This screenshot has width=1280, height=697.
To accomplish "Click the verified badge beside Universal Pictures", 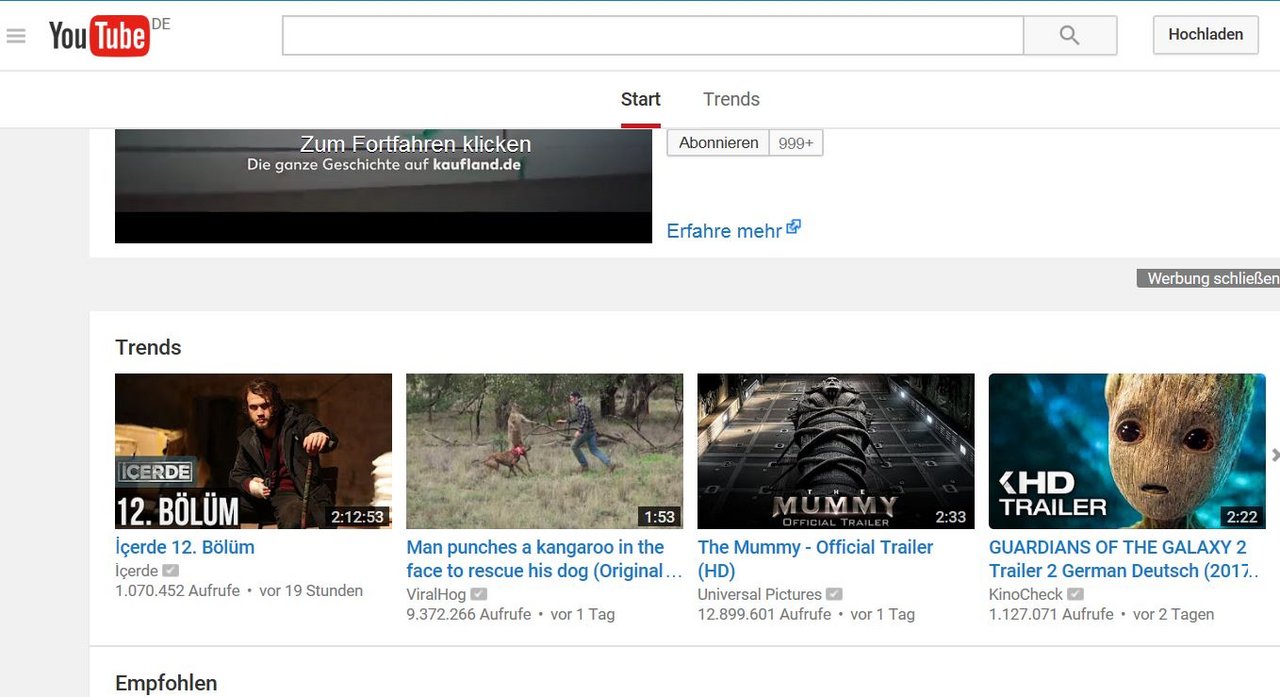I will (x=834, y=594).
